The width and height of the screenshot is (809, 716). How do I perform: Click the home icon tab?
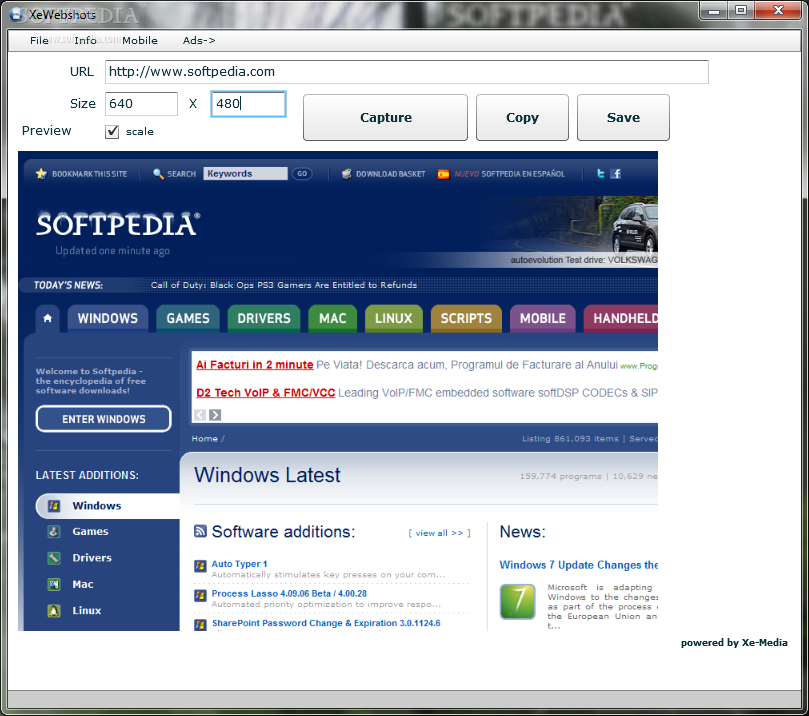(47, 318)
